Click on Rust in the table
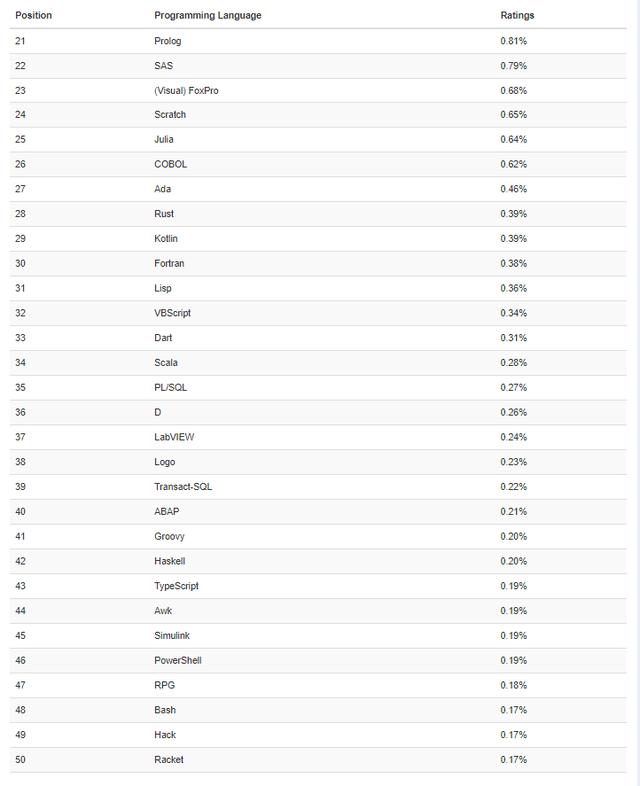Image resolution: width=640 pixels, height=786 pixels. (x=164, y=214)
